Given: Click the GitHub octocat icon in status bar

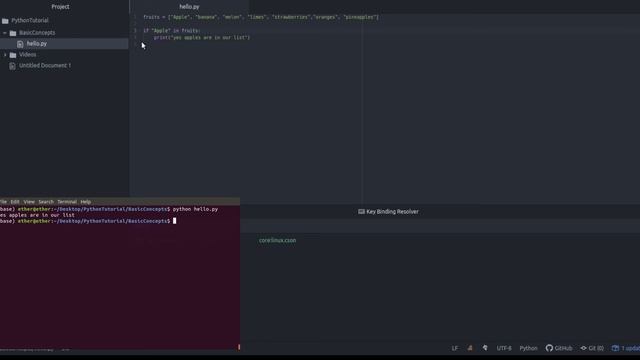Looking at the screenshot, I should tap(549, 348).
